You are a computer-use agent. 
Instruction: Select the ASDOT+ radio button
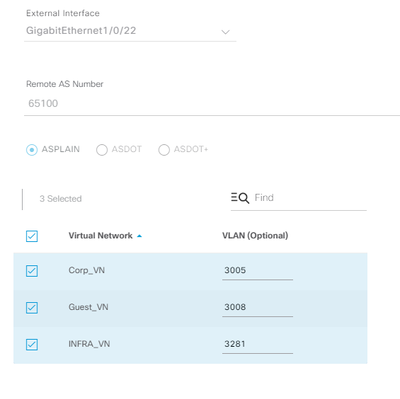pos(164,150)
